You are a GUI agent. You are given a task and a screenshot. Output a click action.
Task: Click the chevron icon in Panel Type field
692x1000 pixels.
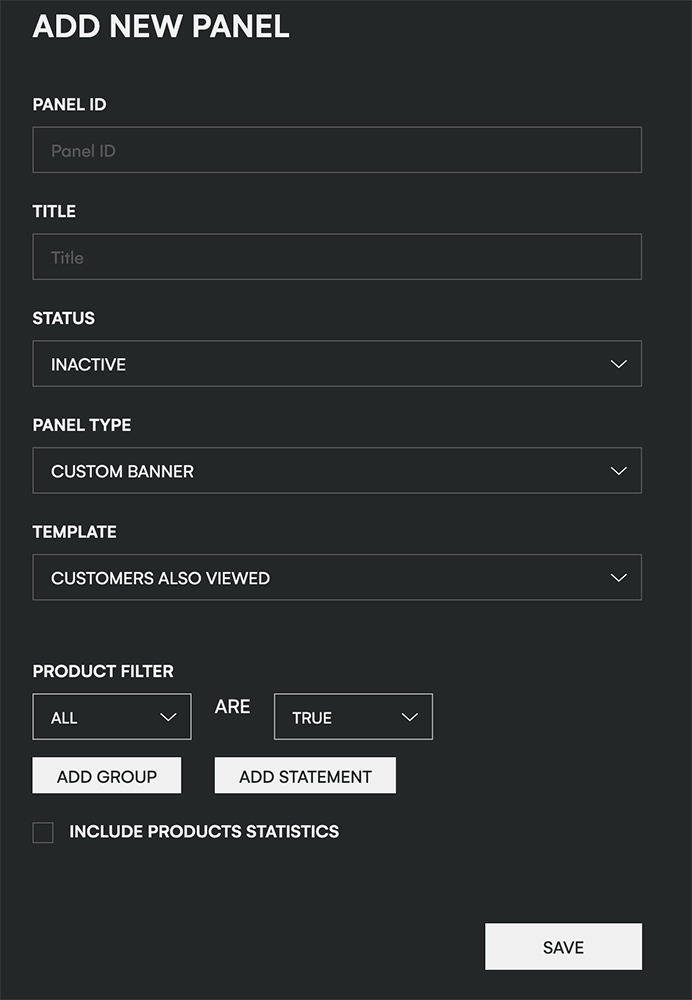point(619,471)
